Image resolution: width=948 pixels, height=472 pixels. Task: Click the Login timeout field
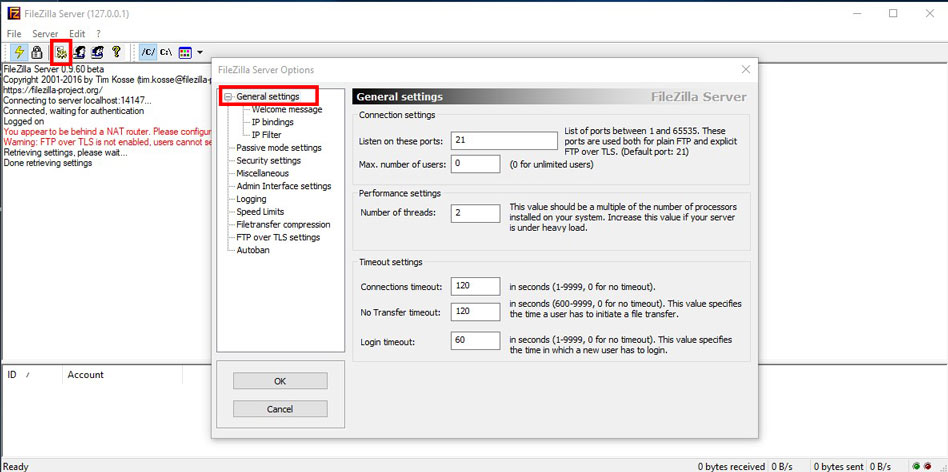(x=475, y=340)
